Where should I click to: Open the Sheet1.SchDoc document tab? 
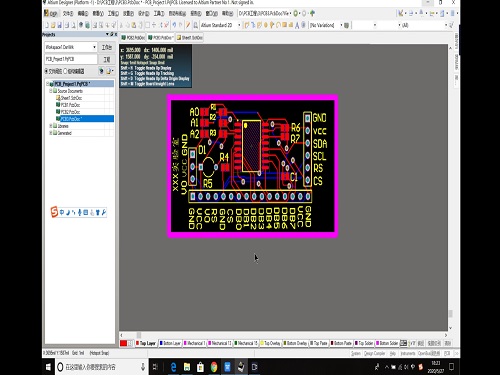point(189,38)
